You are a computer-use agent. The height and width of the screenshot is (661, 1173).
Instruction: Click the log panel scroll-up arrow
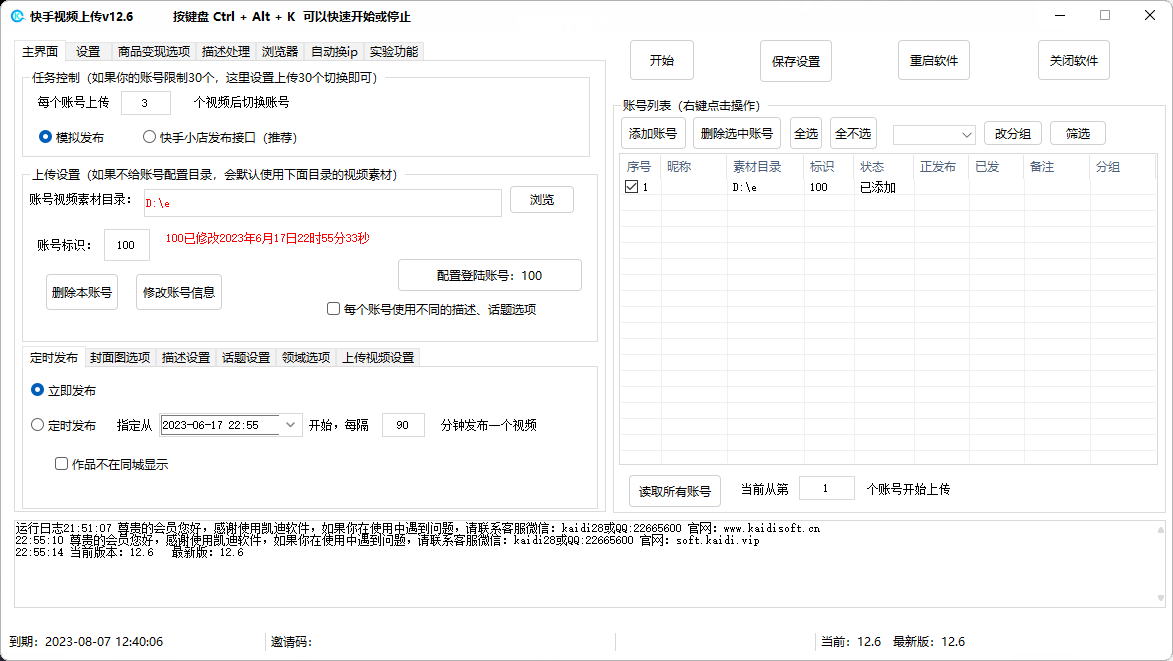pyautogui.click(x=1160, y=529)
